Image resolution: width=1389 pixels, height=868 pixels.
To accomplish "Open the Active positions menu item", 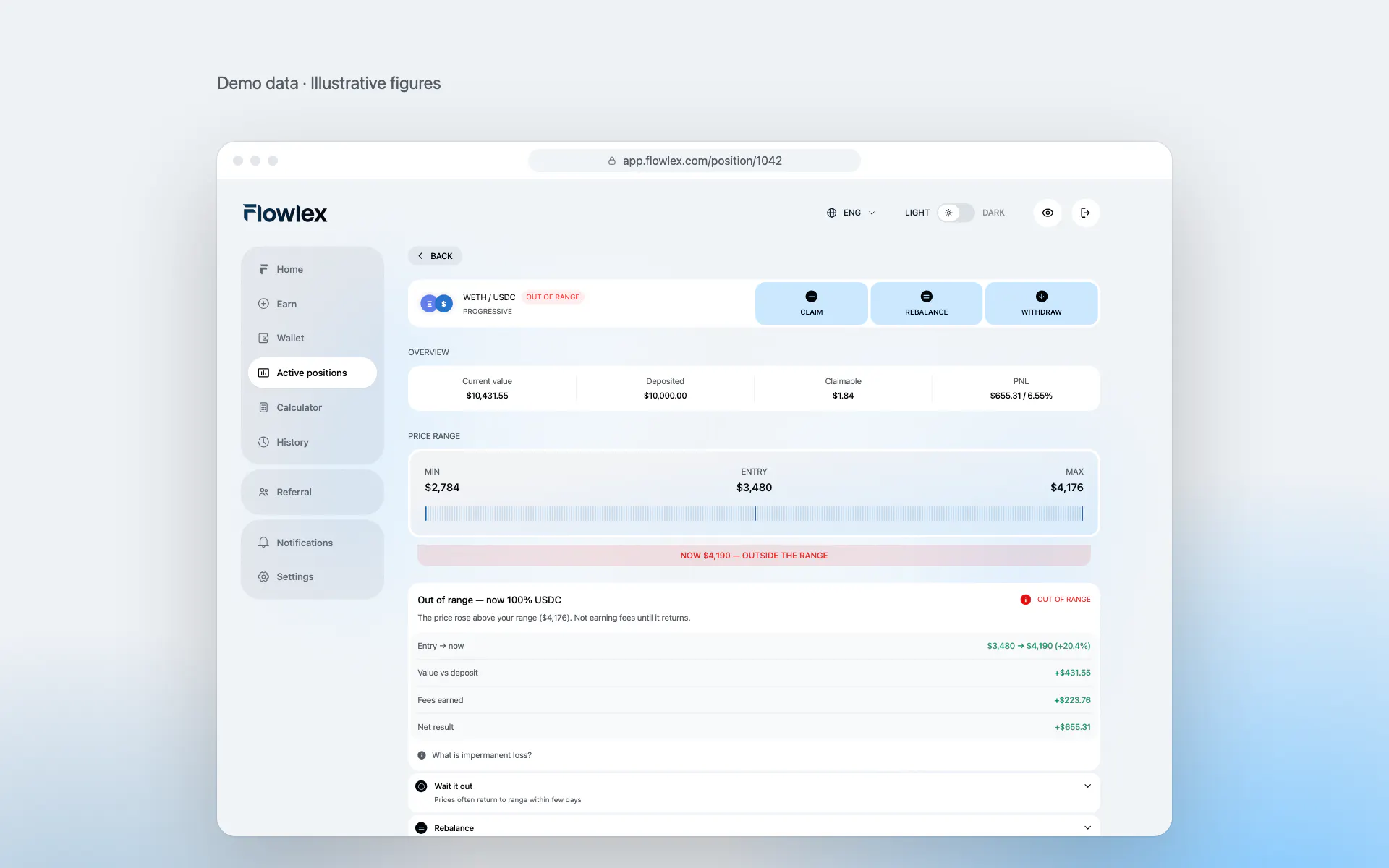I will [313, 373].
